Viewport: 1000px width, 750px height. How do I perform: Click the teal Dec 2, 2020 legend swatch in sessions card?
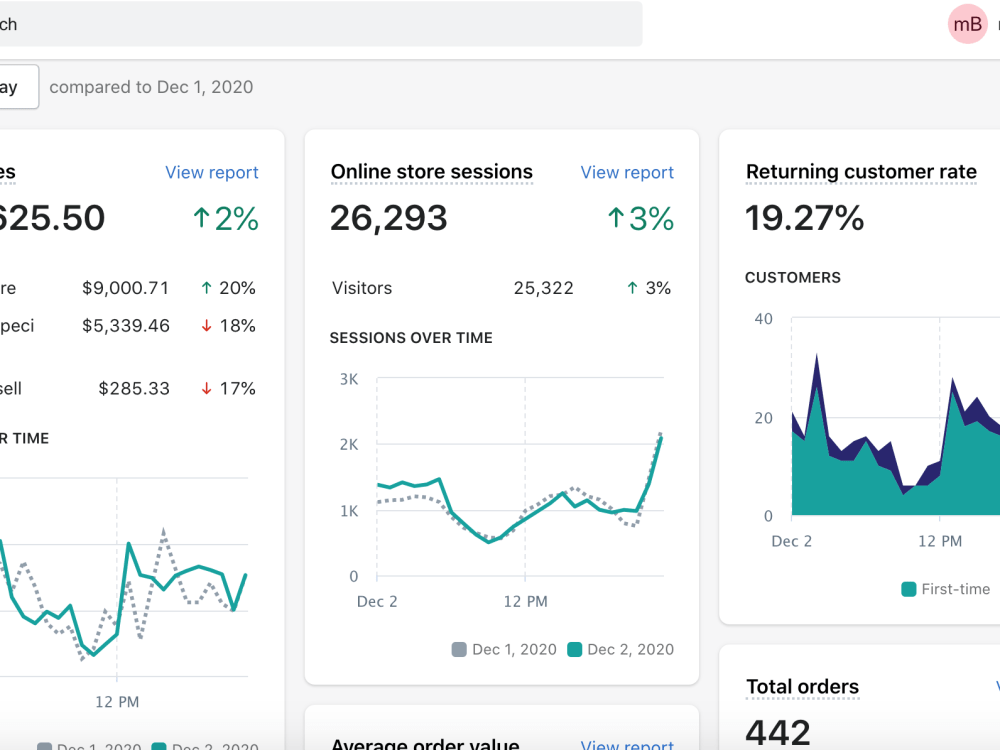pyautogui.click(x=575, y=650)
